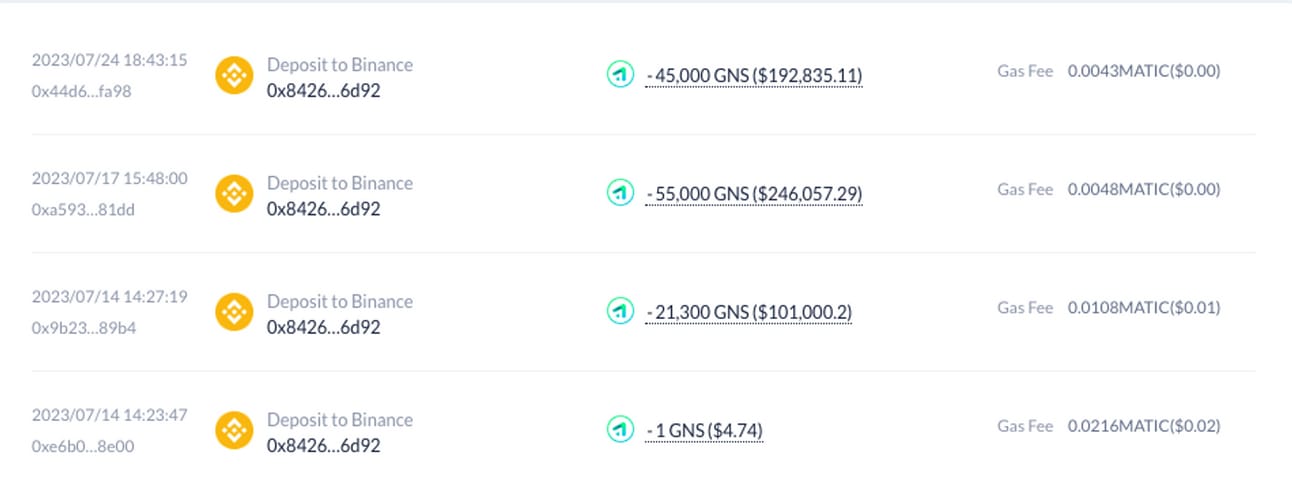
Task: Open transaction hash 0x9b23...89b4
Action: 83,327
